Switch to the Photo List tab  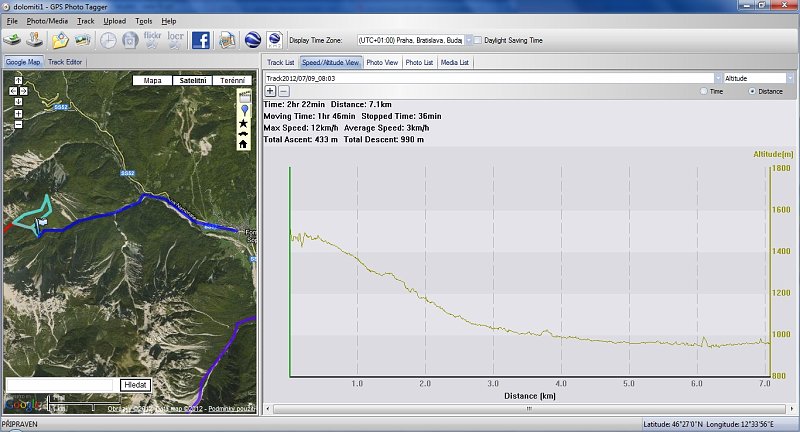[419, 62]
